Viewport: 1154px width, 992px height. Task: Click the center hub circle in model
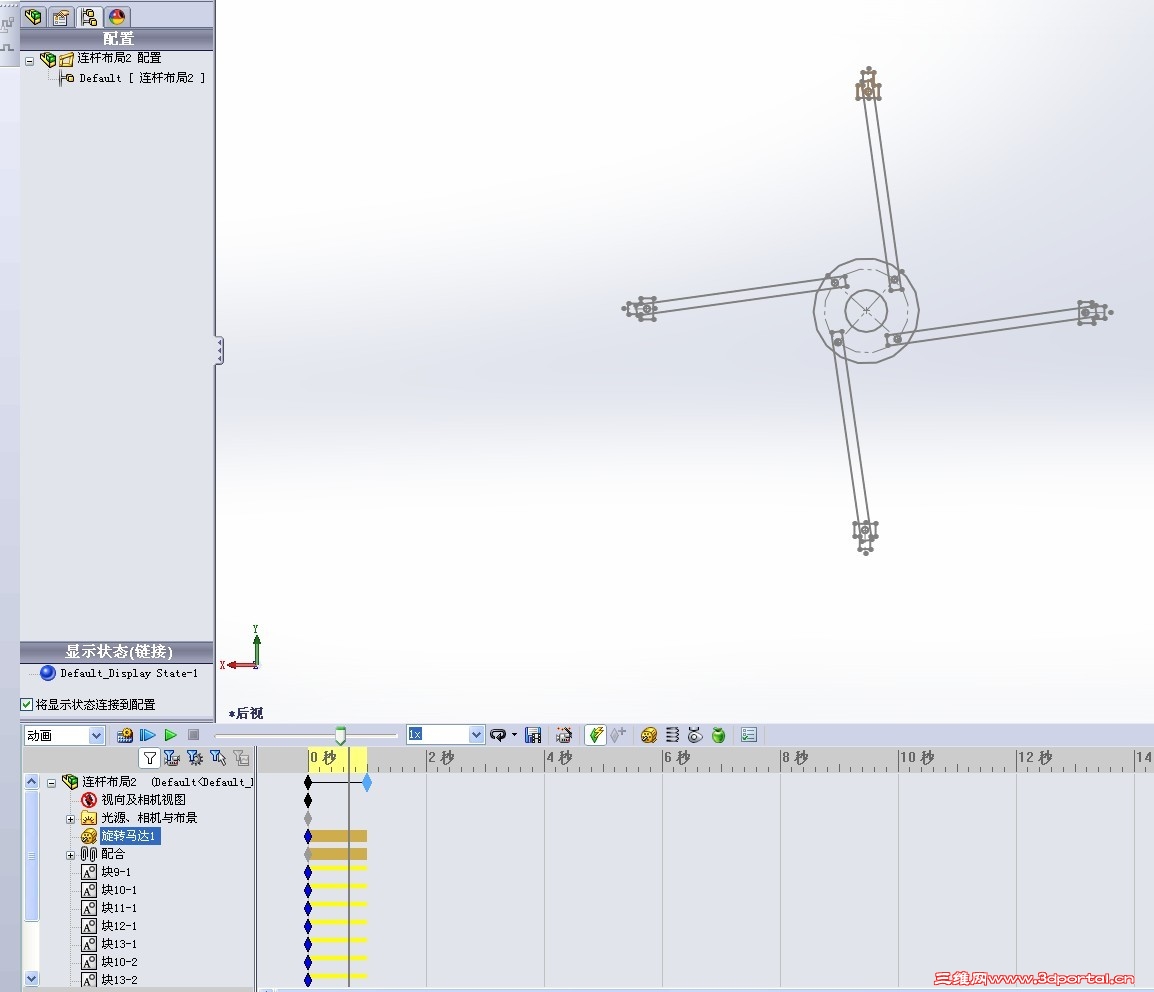pyautogui.click(x=866, y=311)
